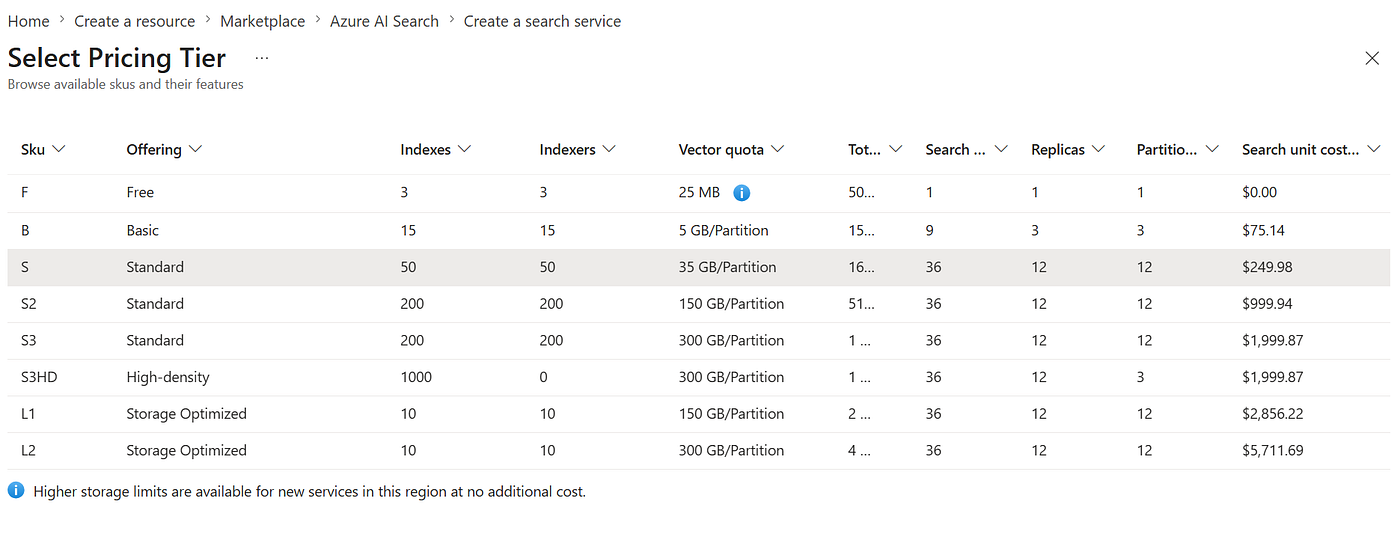Viewport: 1400px width, 545px height.
Task: Click the $2,856.22 cost cell
Action: [x=1272, y=414]
